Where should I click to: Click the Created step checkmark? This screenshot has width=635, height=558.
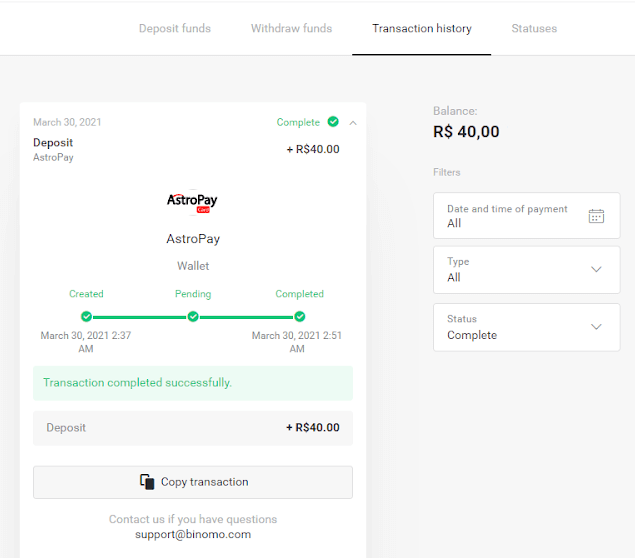coord(86,317)
